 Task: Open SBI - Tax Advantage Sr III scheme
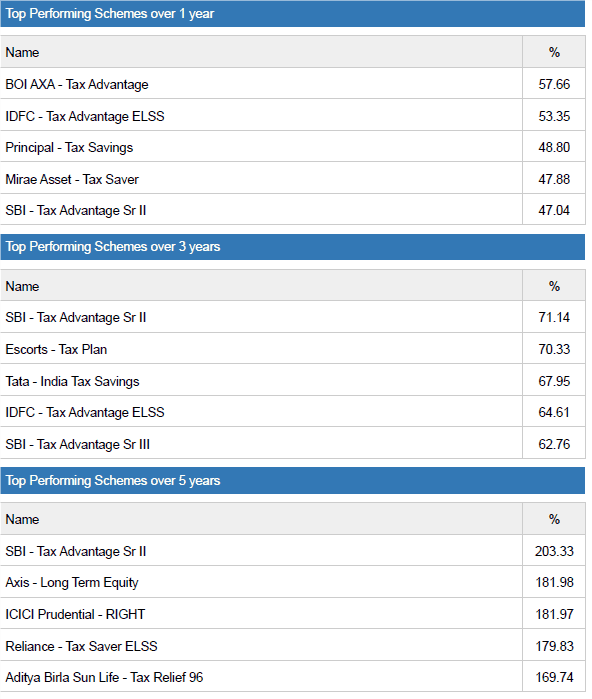(78, 444)
